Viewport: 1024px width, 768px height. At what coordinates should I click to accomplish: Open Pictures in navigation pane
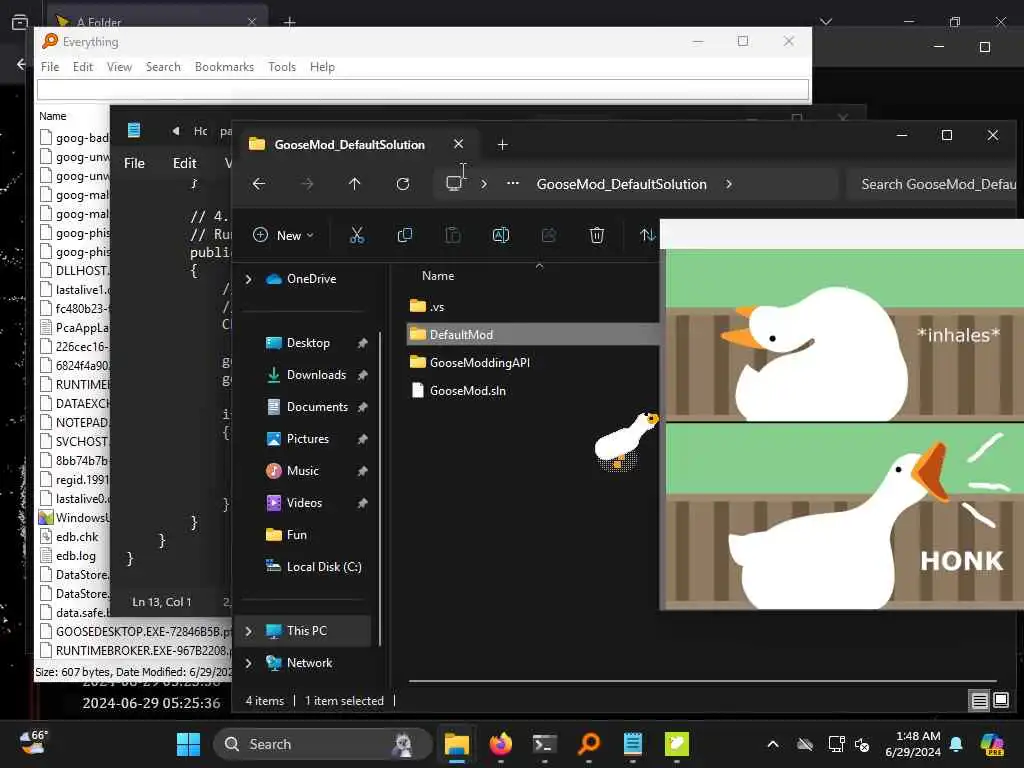(308, 439)
